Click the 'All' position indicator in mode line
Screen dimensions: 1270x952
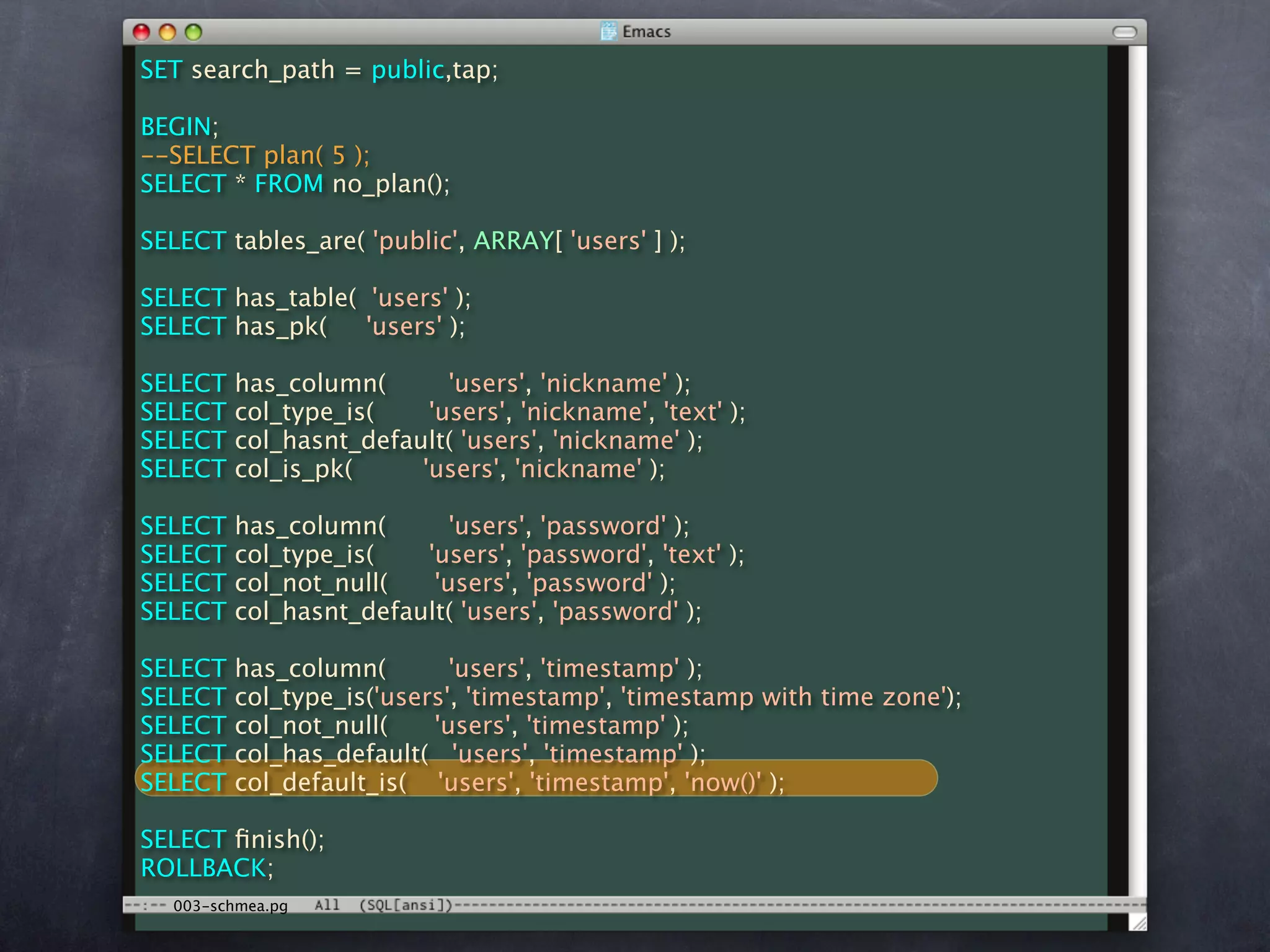pyautogui.click(x=327, y=905)
